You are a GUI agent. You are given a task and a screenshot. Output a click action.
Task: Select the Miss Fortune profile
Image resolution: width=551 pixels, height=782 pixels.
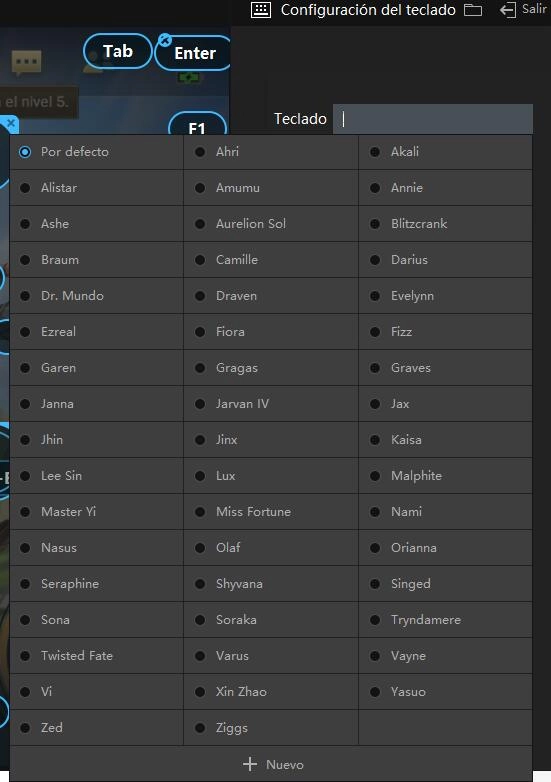tap(271, 512)
